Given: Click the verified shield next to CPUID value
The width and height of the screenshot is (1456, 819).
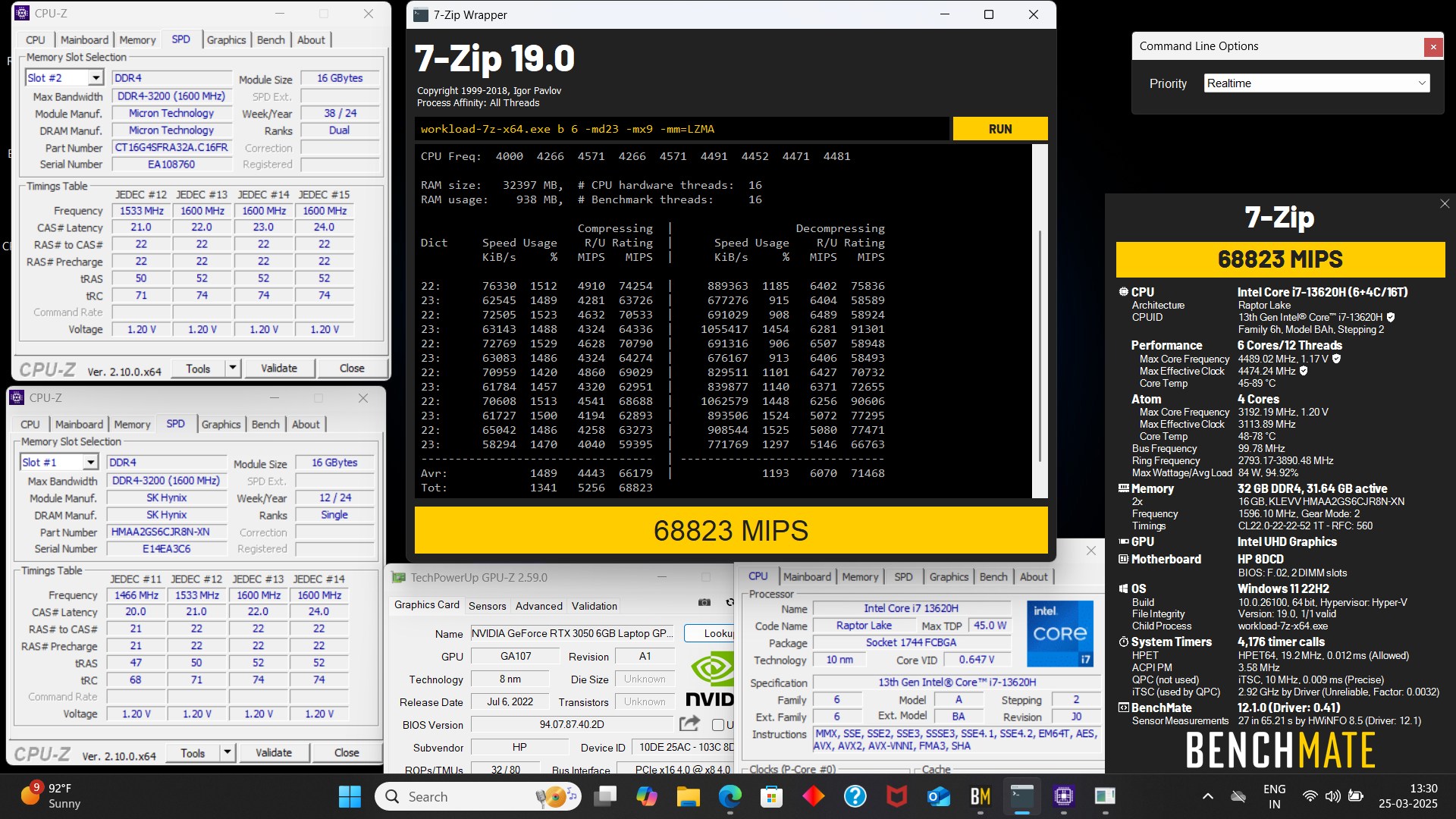Looking at the screenshot, I should click(1391, 318).
